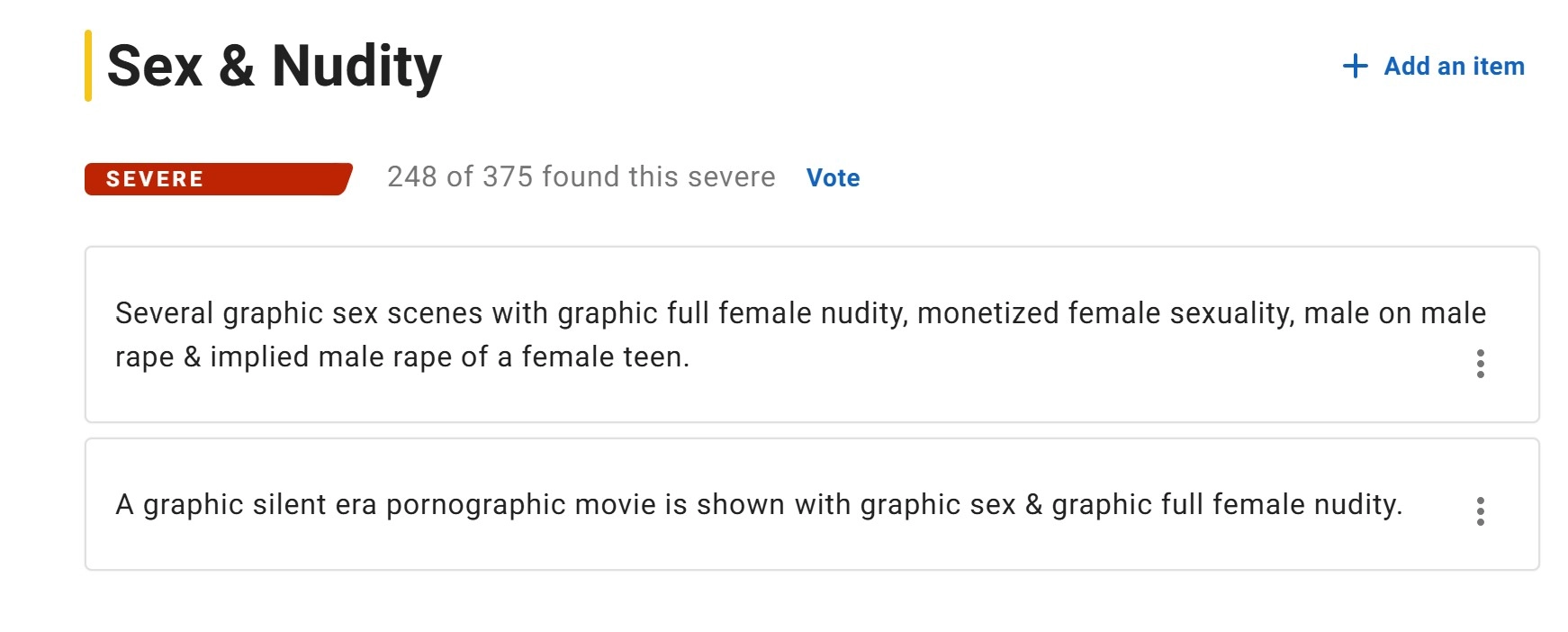1568x632 pixels.
Task: Open three-dot menu for graphic sex scenes entry
Action: pos(1480,364)
